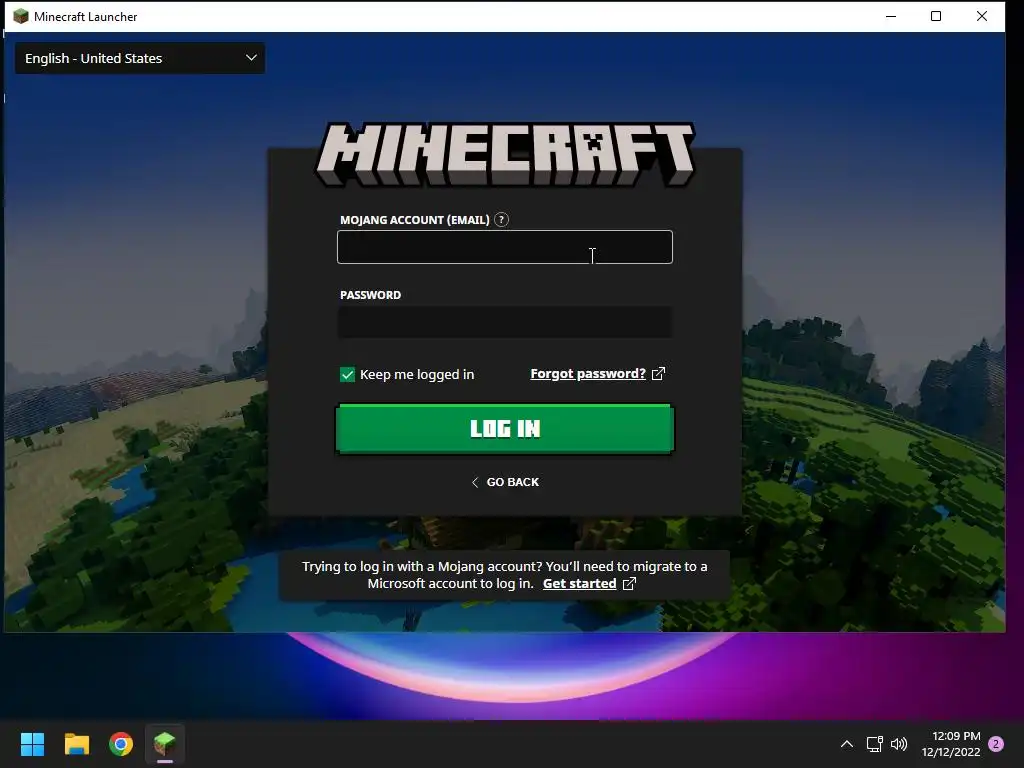Viewport: 1024px width, 768px height.
Task: Open File Explorer from the taskbar
Action: click(77, 744)
